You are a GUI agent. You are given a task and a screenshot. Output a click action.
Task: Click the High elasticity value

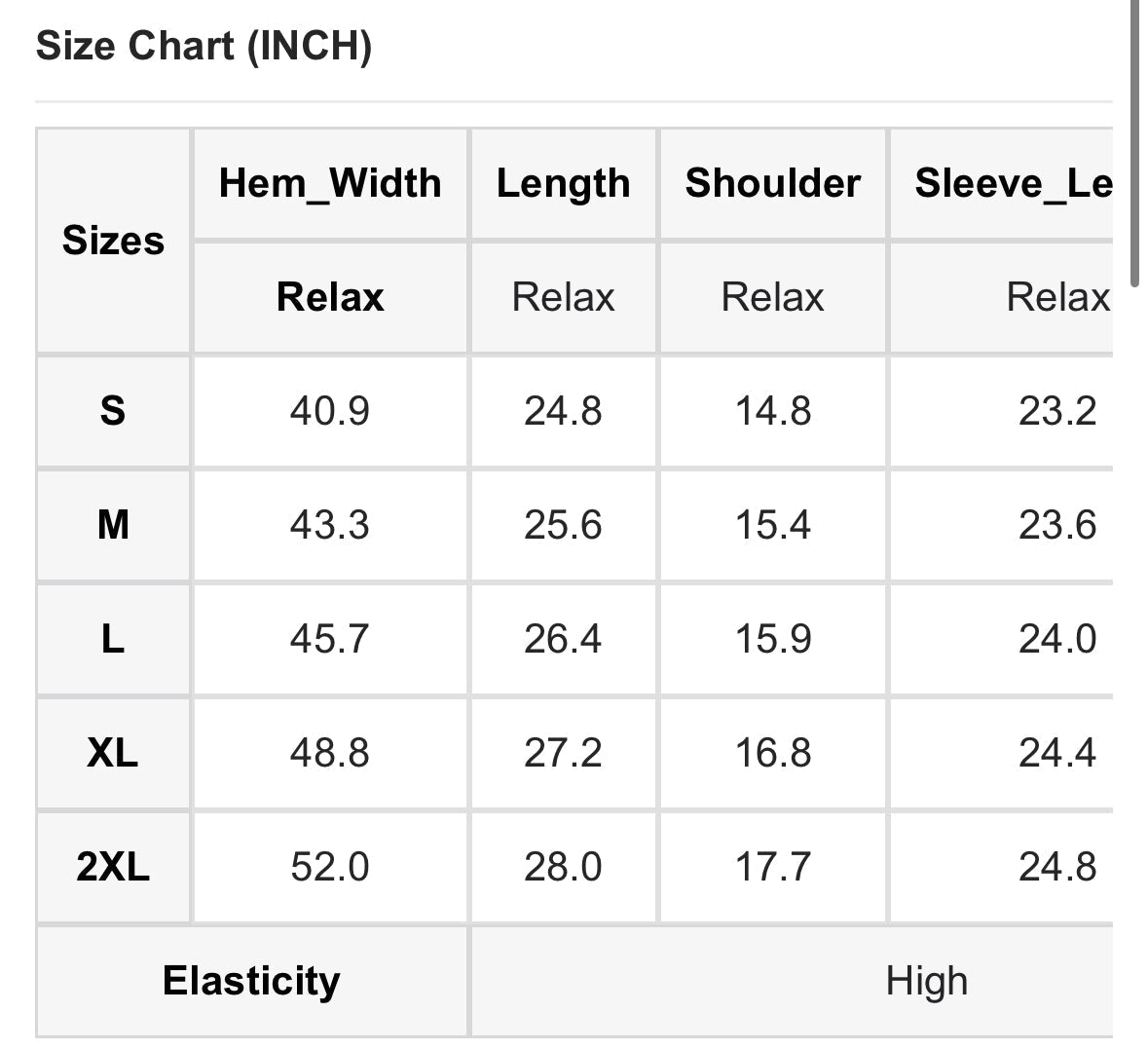click(x=926, y=981)
